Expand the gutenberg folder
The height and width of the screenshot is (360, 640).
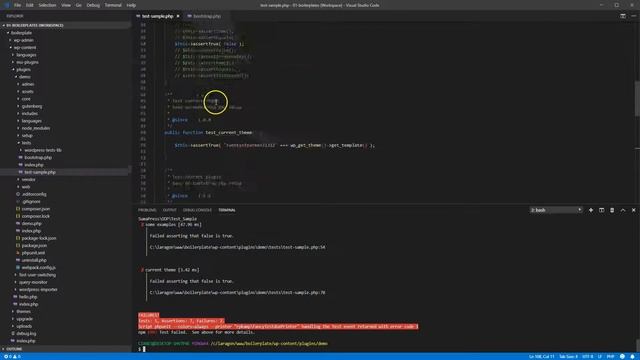[x=32, y=106]
